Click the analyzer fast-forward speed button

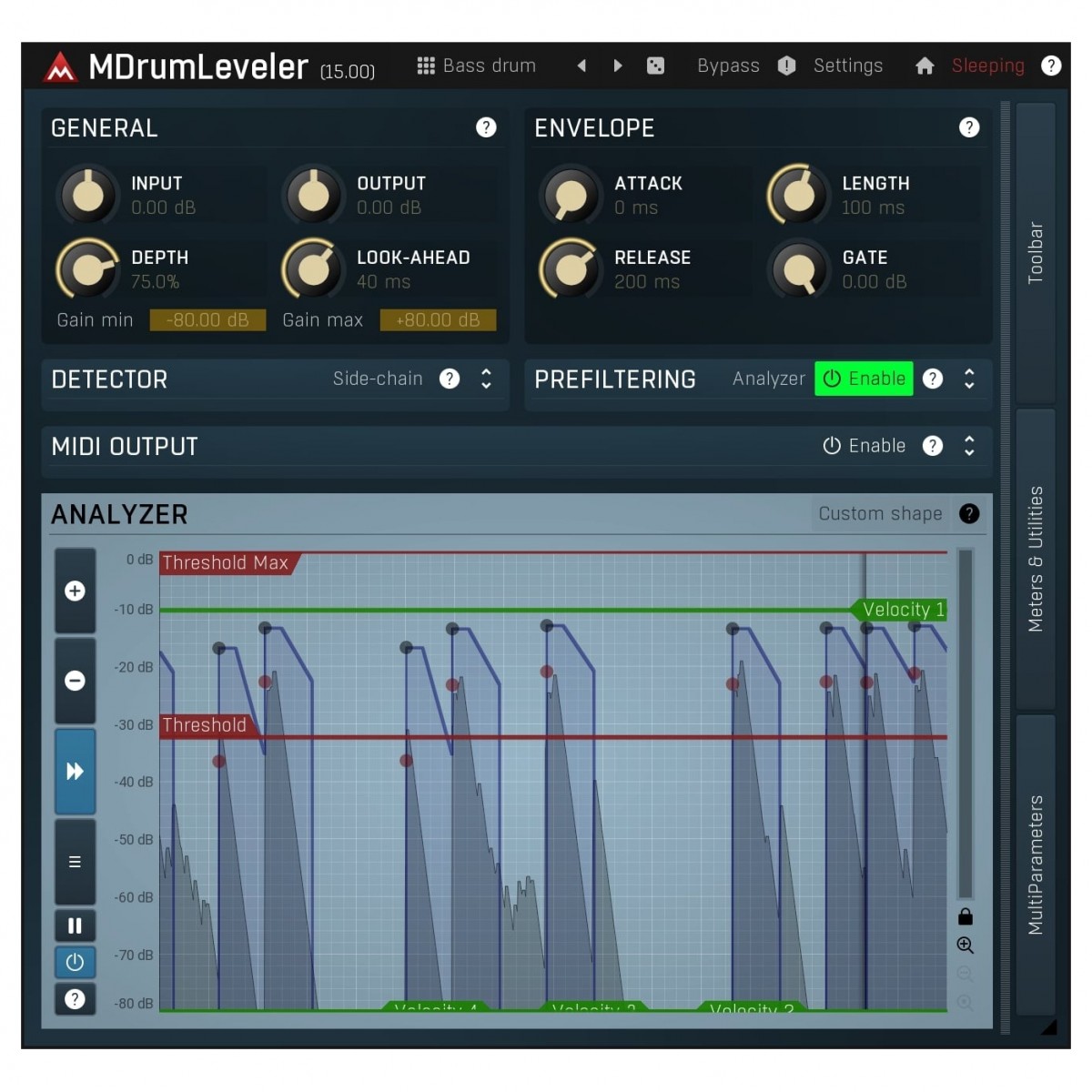point(75,772)
